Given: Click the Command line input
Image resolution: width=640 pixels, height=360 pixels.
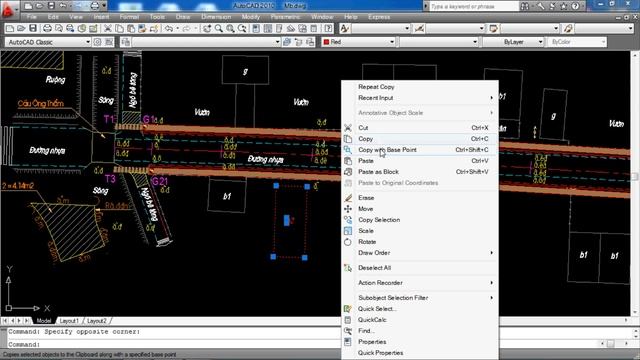Looking at the screenshot, I should tap(302, 344).
